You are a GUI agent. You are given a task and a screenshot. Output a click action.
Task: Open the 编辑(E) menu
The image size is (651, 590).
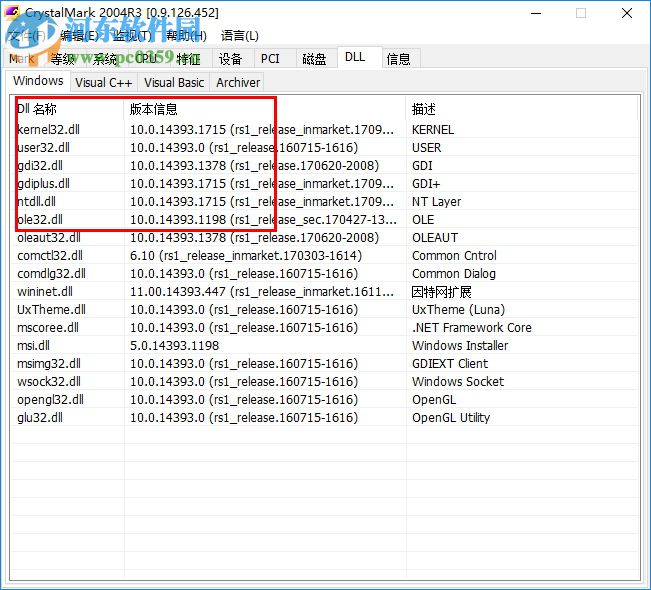click(x=79, y=36)
